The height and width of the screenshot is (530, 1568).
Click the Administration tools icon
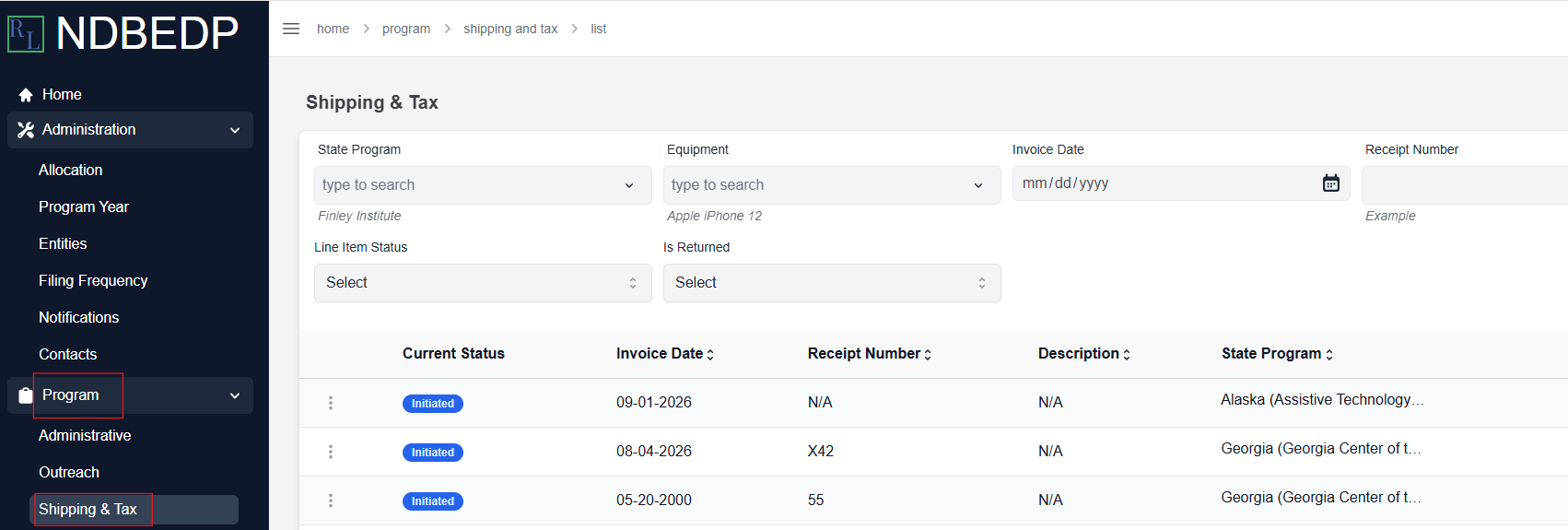(x=26, y=130)
